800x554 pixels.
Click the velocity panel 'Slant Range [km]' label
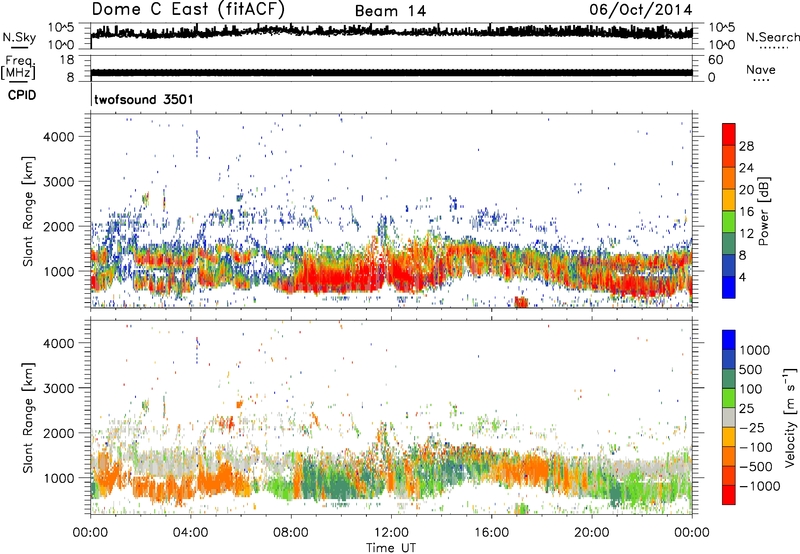[x=28, y=418]
